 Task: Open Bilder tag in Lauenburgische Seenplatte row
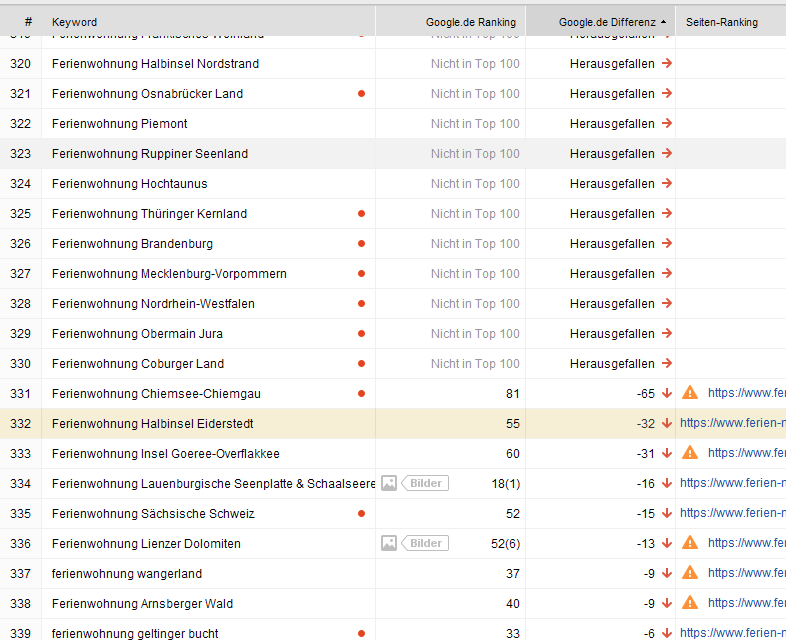426,483
